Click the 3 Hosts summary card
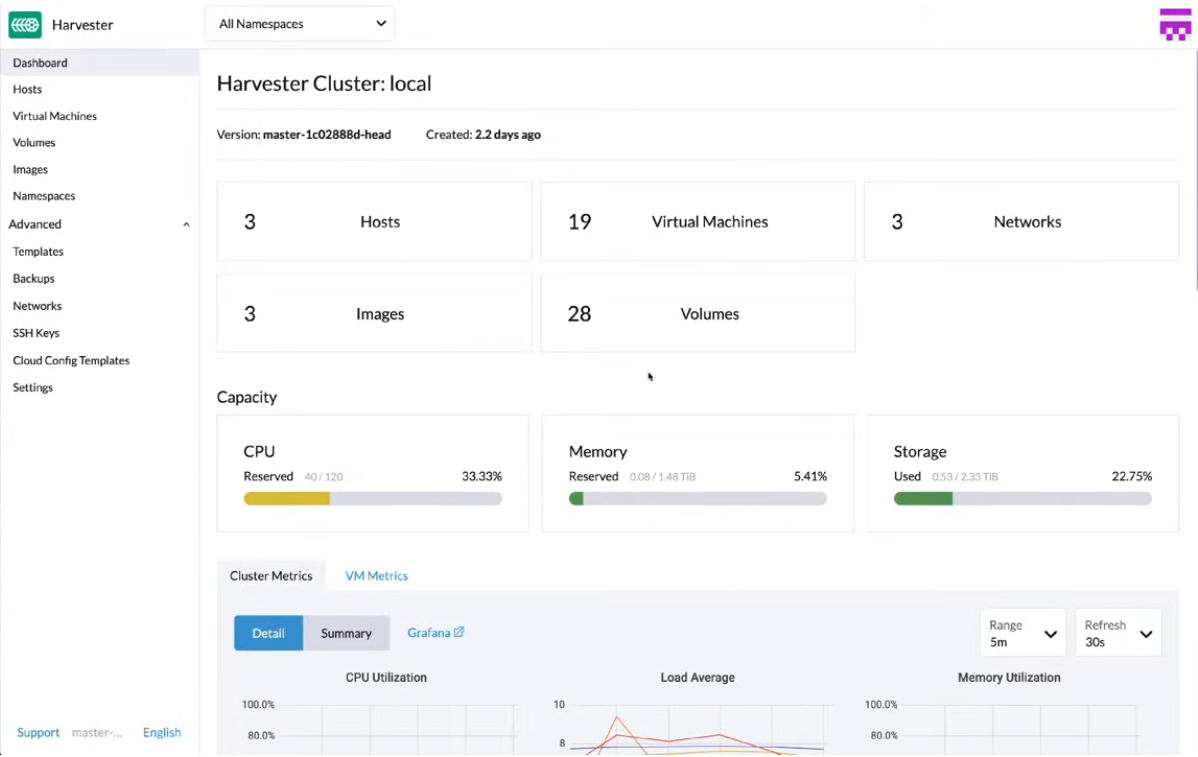This screenshot has width=1198, height=757. [374, 222]
